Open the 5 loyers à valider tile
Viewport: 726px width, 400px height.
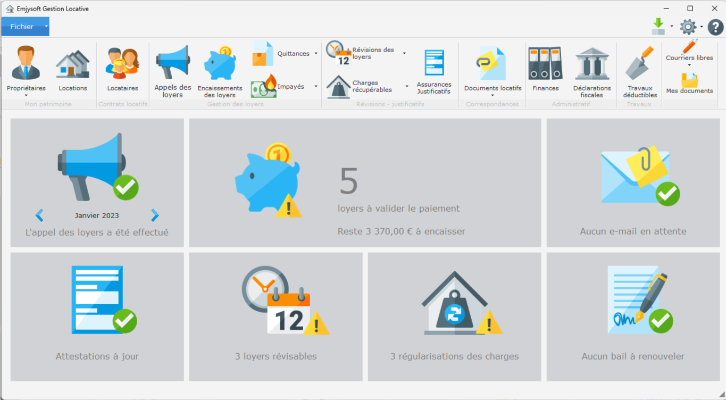pyautogui.click(x=365, y=183)
